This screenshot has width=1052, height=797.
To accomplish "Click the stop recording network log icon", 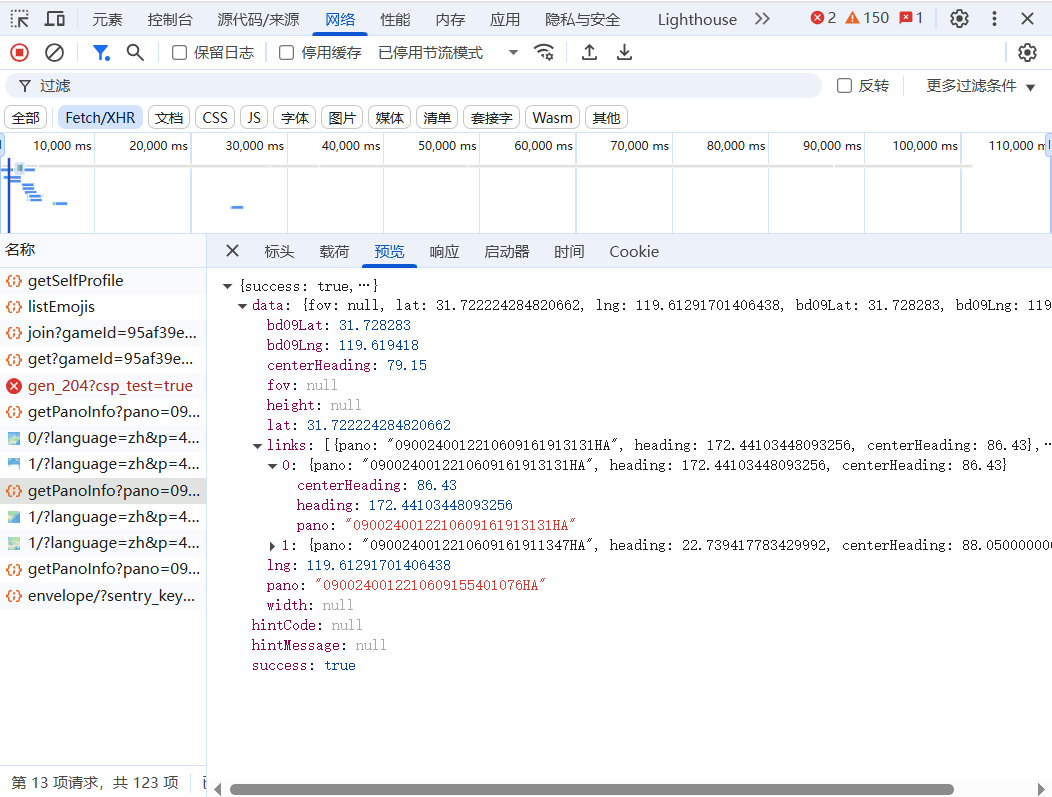I will tap(19, 53).
